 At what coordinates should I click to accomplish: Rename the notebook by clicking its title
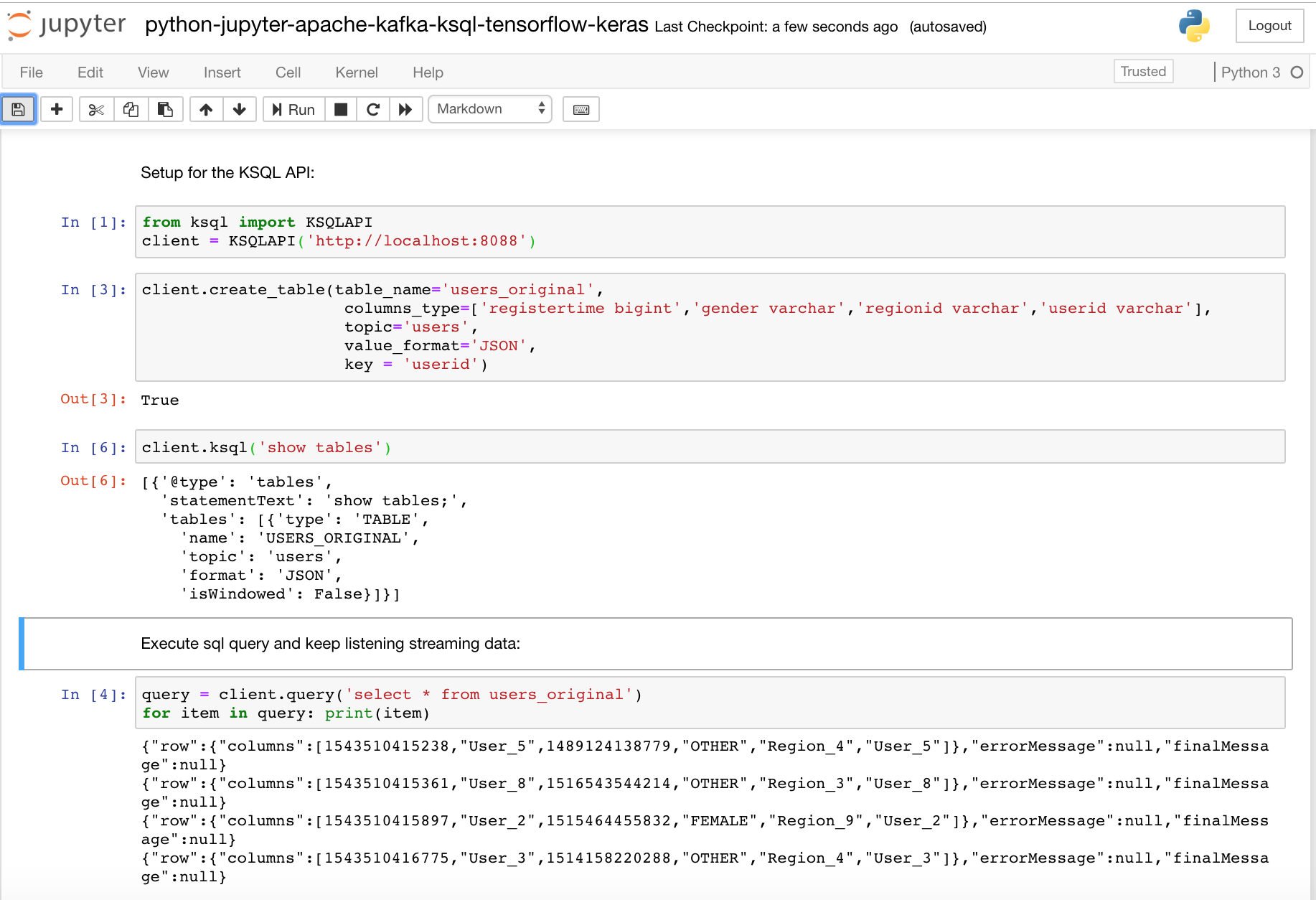point(395,25)
